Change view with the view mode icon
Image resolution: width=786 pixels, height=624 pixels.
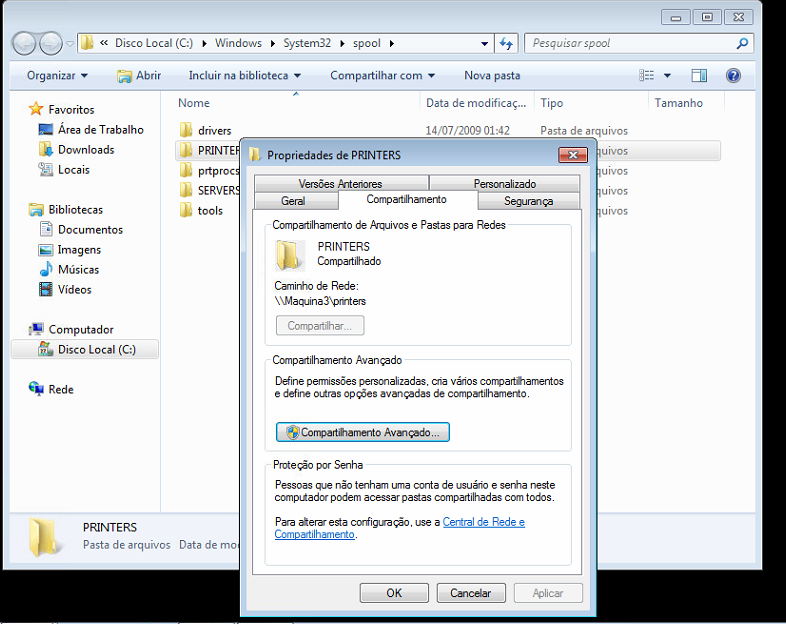(x=647, y=76)
